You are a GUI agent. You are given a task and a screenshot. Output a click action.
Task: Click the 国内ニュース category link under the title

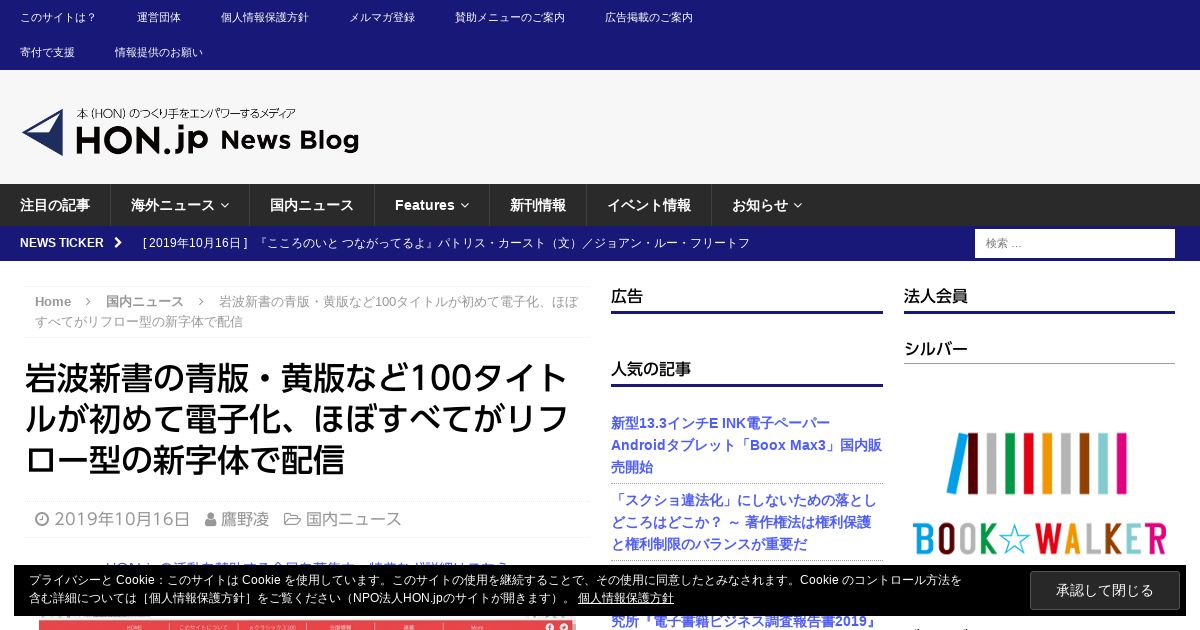point(354,519)
